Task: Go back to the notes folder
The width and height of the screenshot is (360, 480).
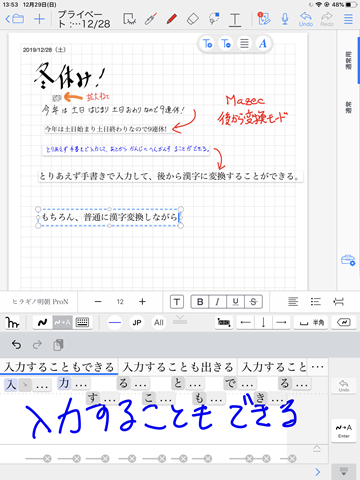Action: click(15, 19)
